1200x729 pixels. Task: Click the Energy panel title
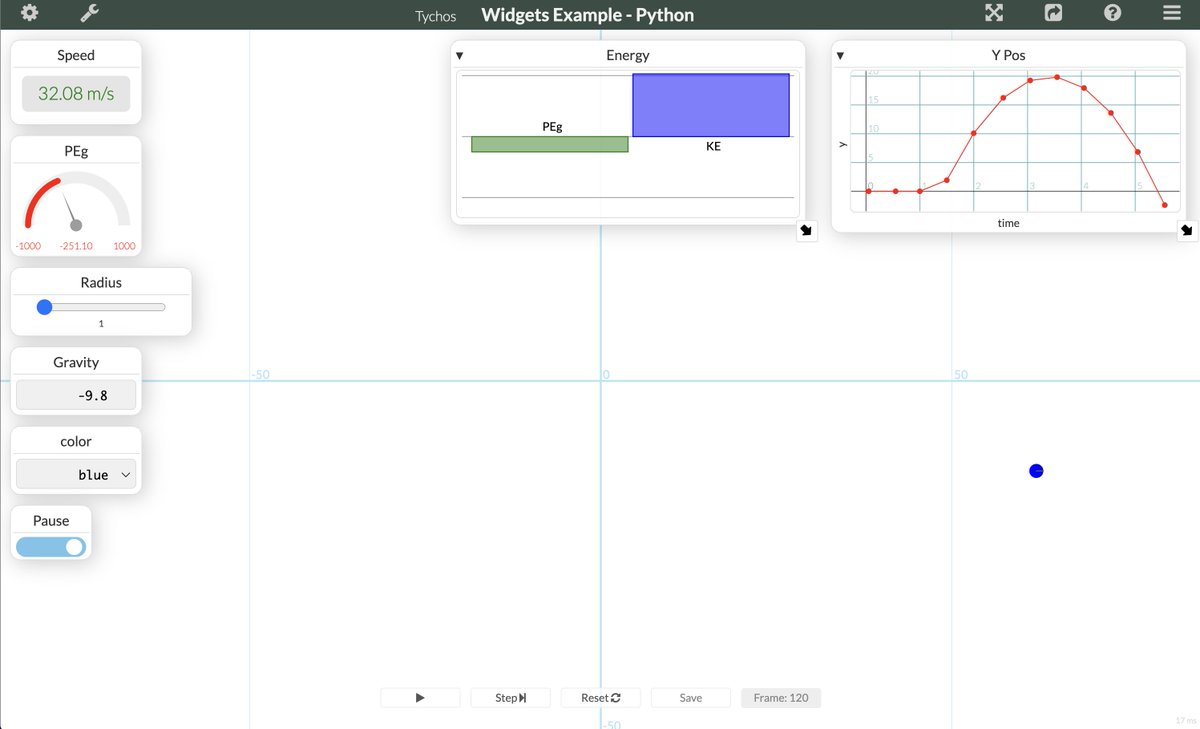click(628, 56)
